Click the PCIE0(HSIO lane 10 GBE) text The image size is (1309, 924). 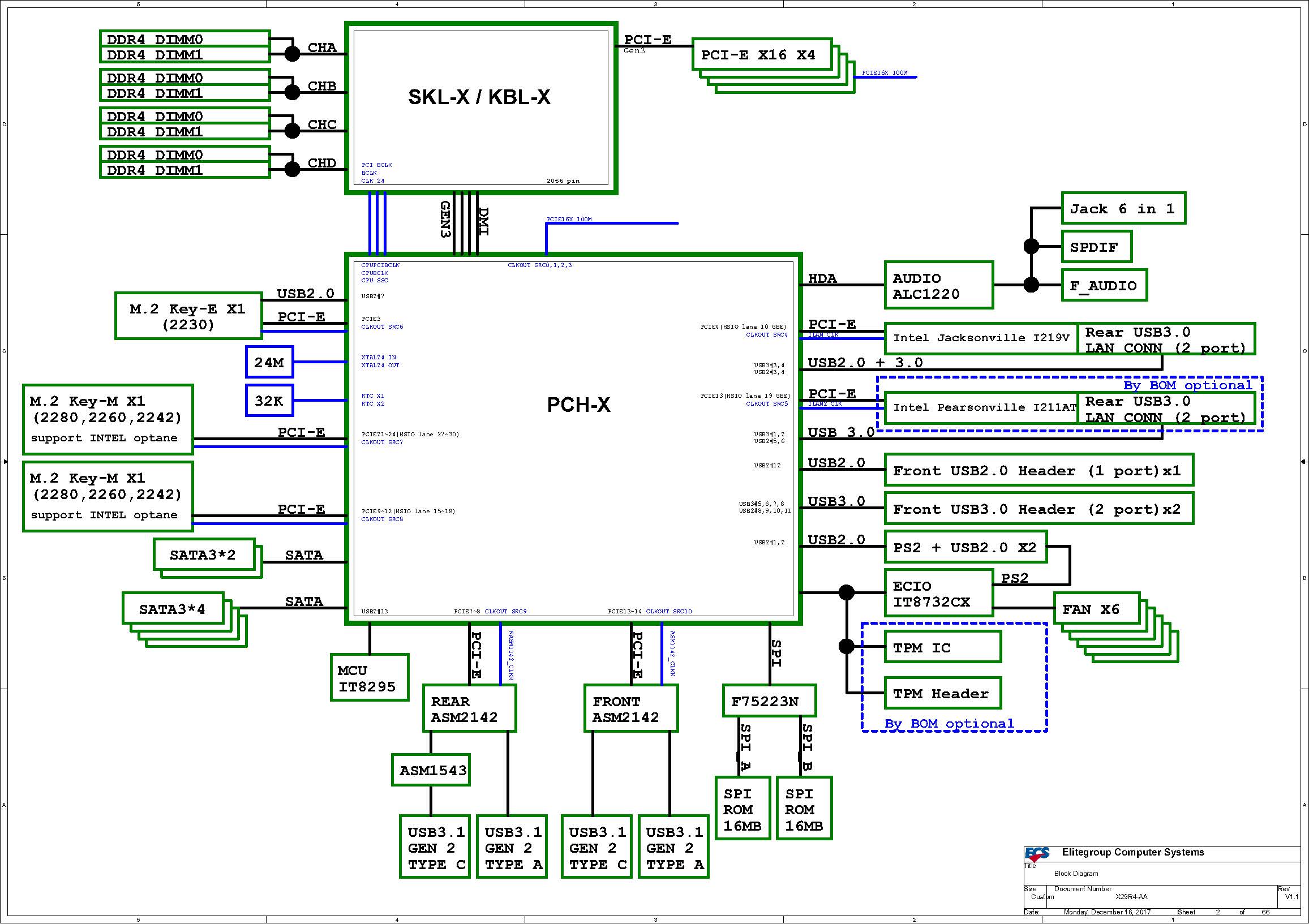click(744, 327)
